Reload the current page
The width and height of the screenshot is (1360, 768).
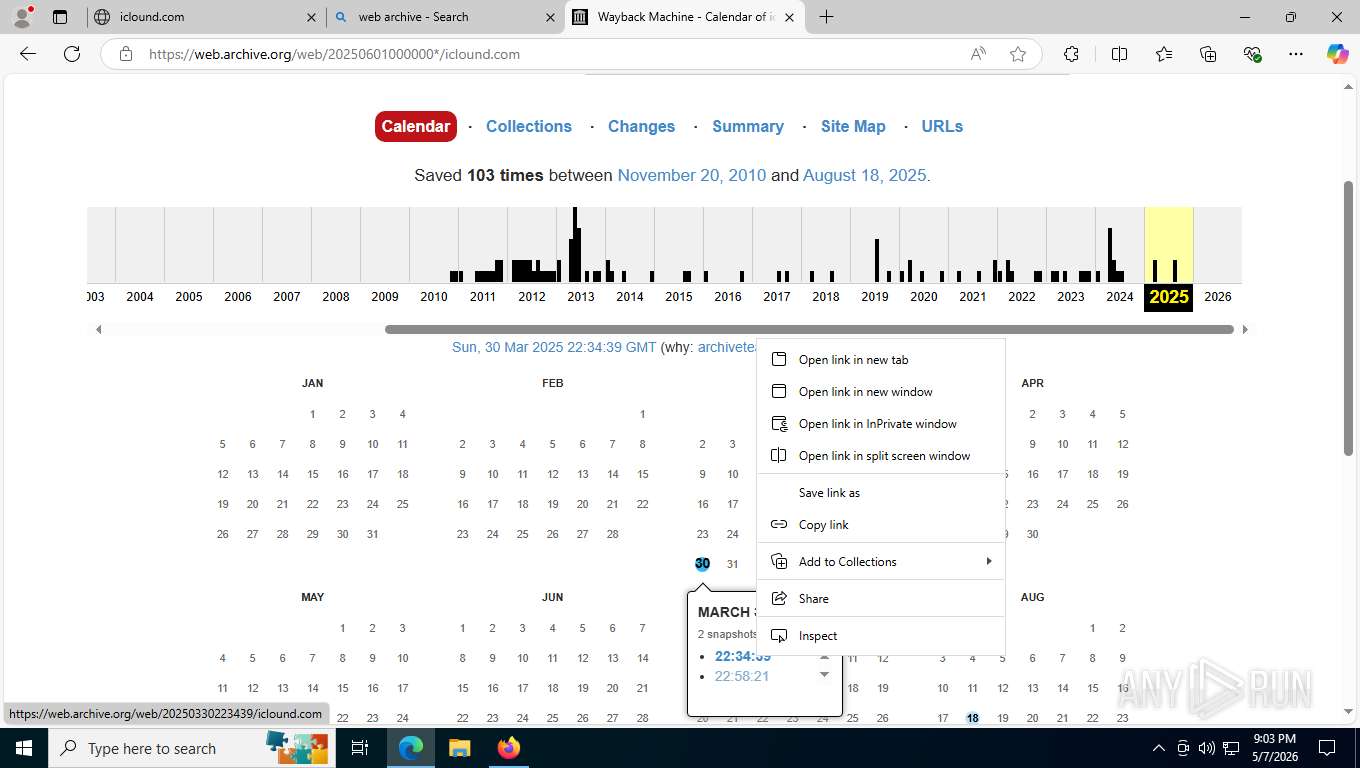72,54
